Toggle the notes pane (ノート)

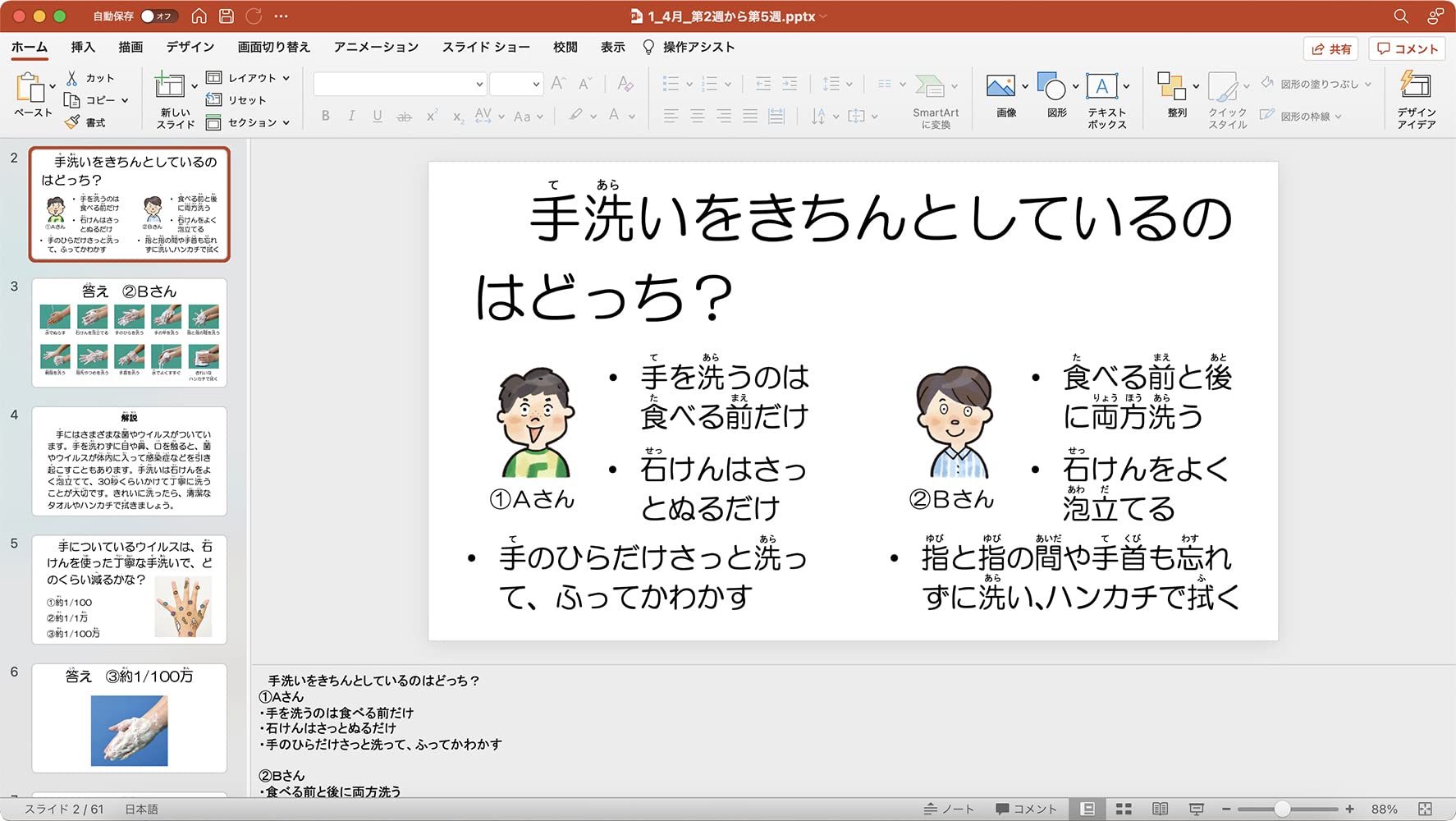click(x=949, y=809)
